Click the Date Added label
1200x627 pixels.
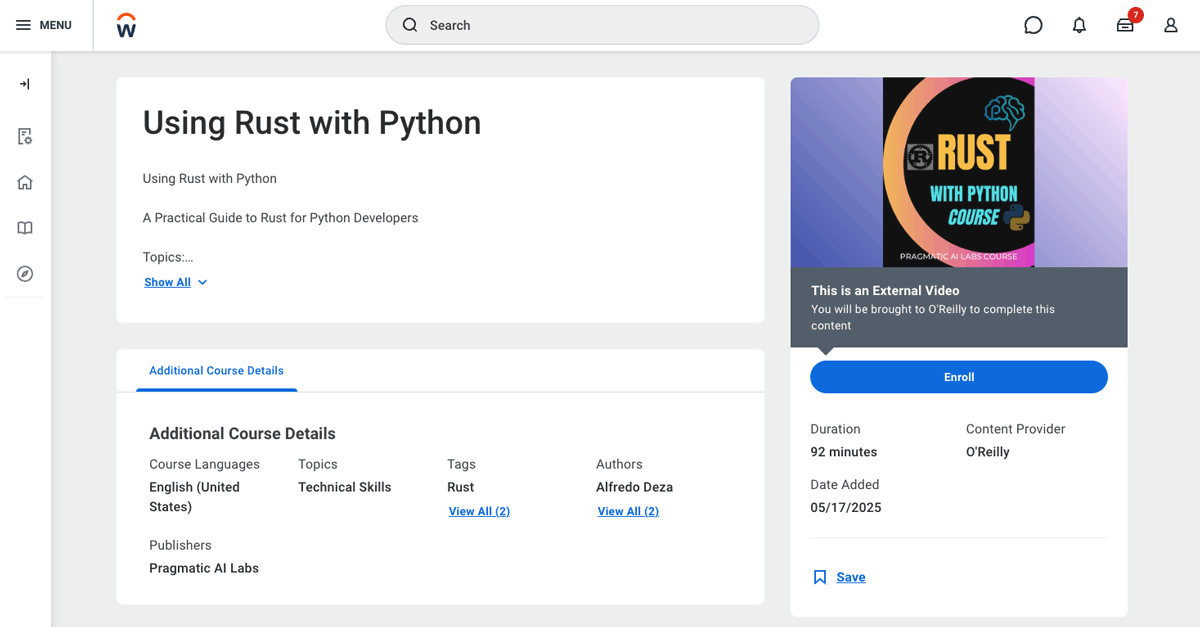(x=845, y=484)
